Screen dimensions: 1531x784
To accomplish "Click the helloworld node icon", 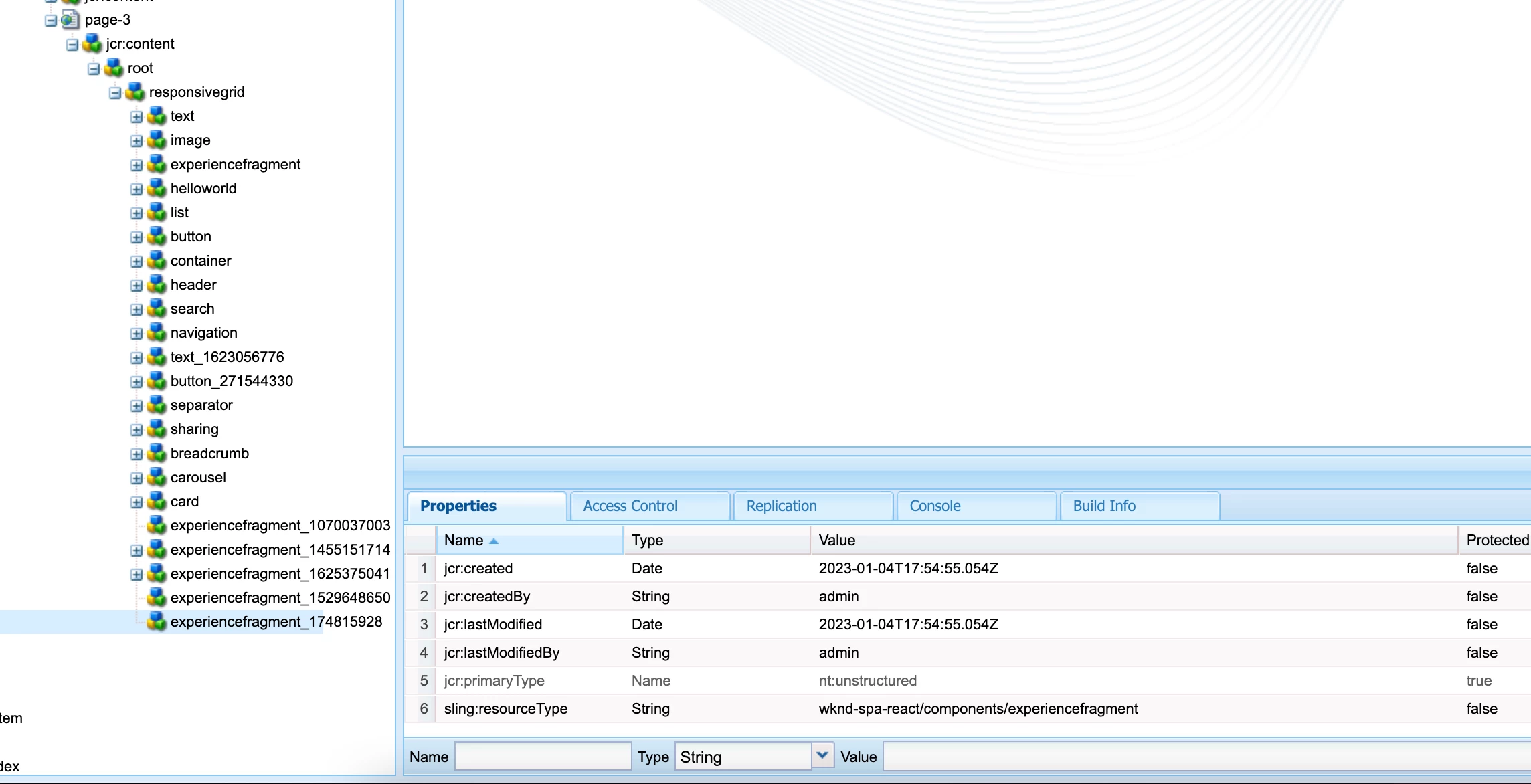I will (156, 189).
